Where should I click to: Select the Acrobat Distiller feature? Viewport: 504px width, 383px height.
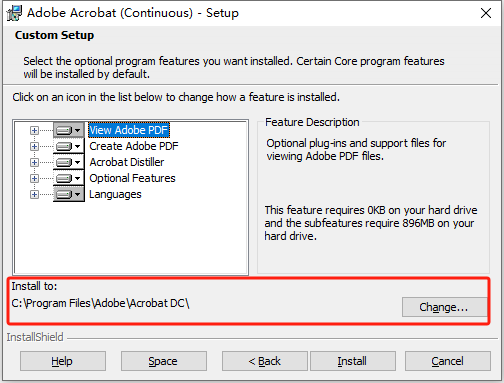(x=127, y=162)
